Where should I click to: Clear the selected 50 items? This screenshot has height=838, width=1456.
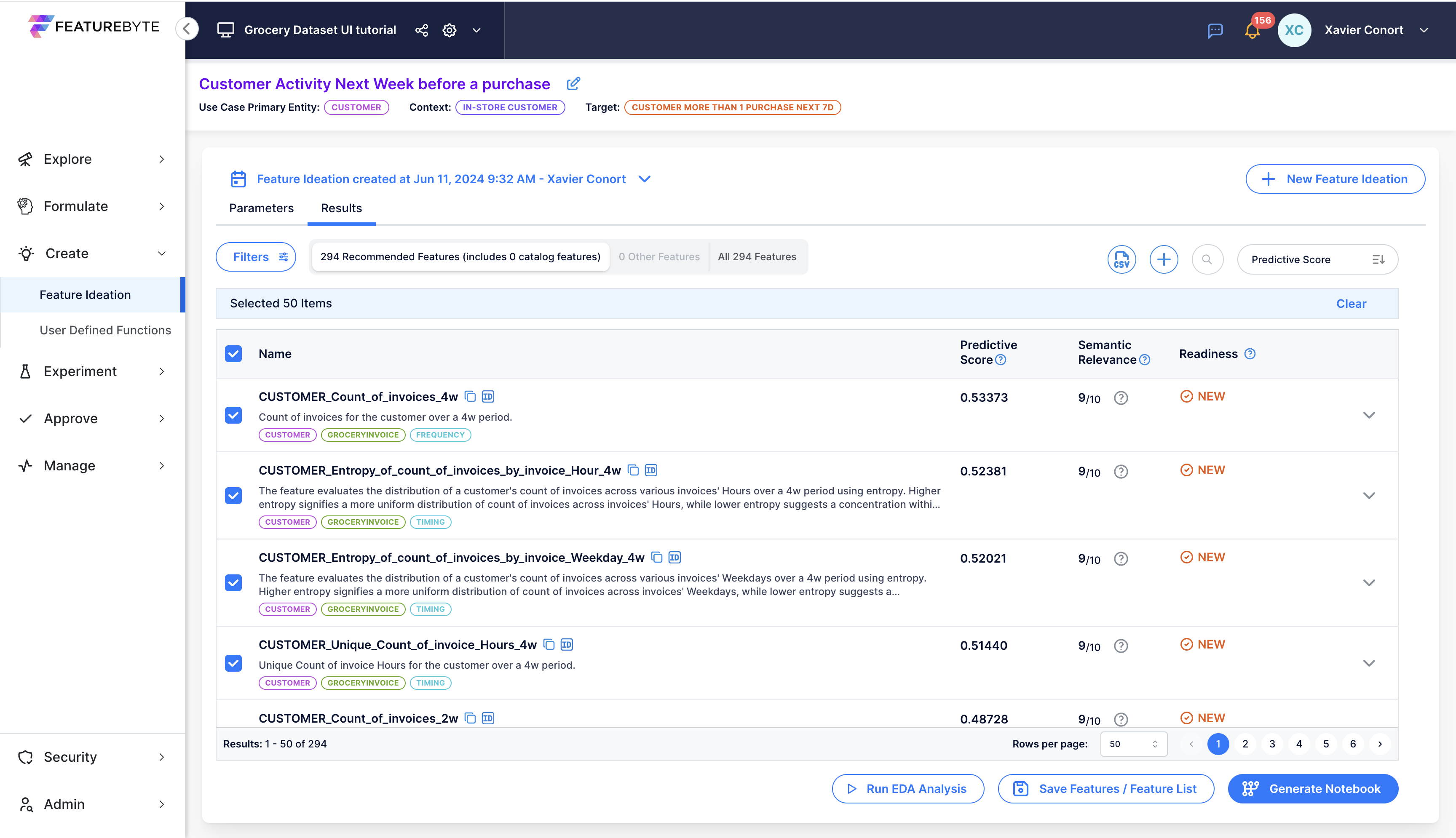(1350, 303)
